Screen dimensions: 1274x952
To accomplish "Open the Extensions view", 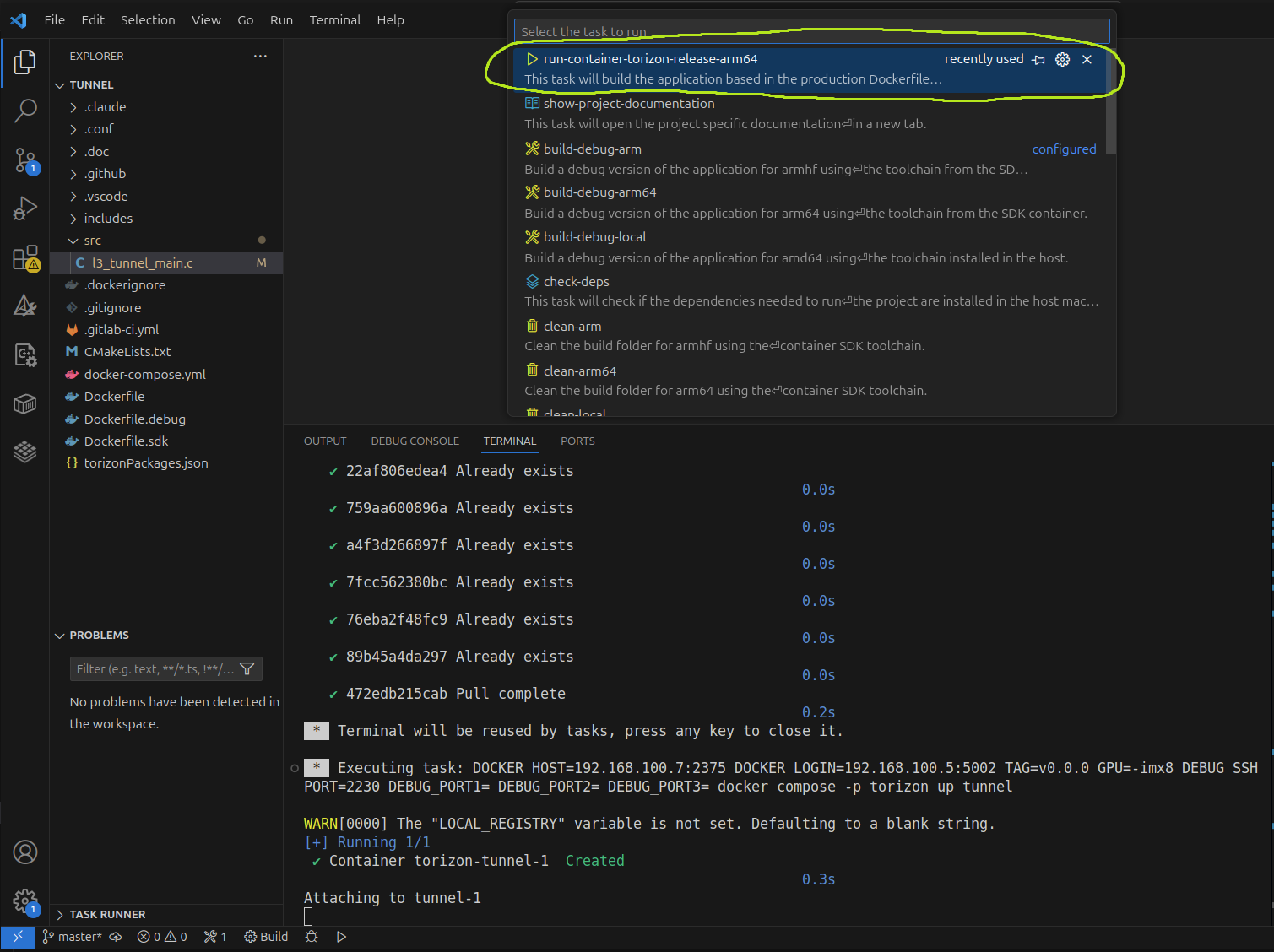I will [x=25, y=258].
